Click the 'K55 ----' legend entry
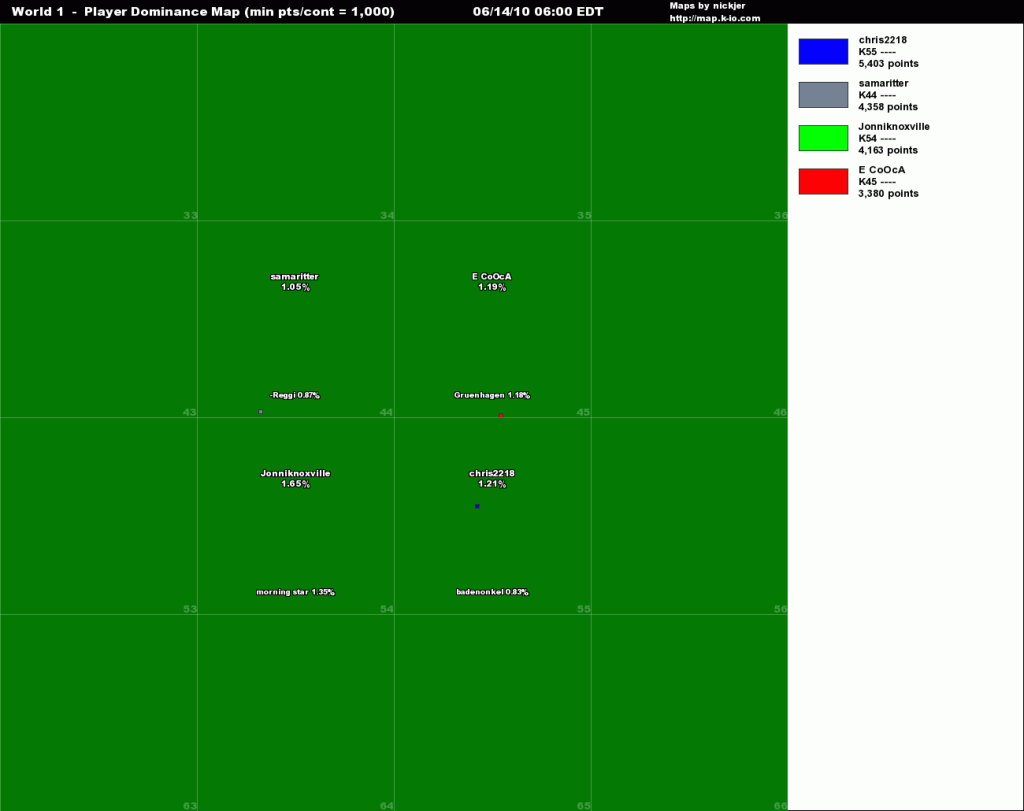The height and width of the screenshot is (811, 1024). coord(877,52)
